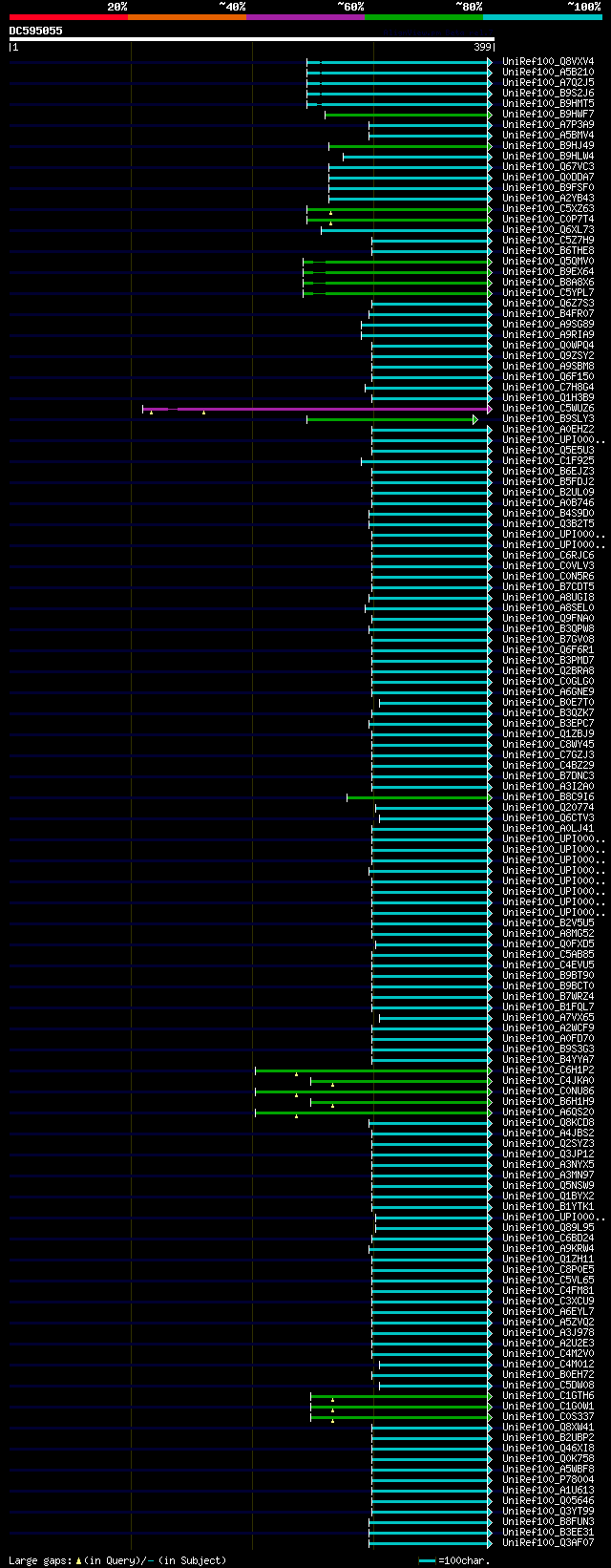611x1568 pixels.
Task: Select hit label UniRef100_P78004
Action: click(548, 1479)
